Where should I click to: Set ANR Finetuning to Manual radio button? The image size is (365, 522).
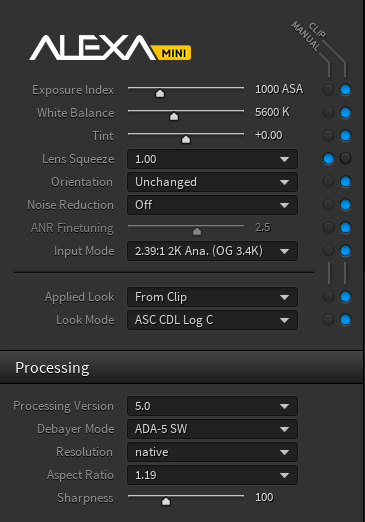point(328,227)
